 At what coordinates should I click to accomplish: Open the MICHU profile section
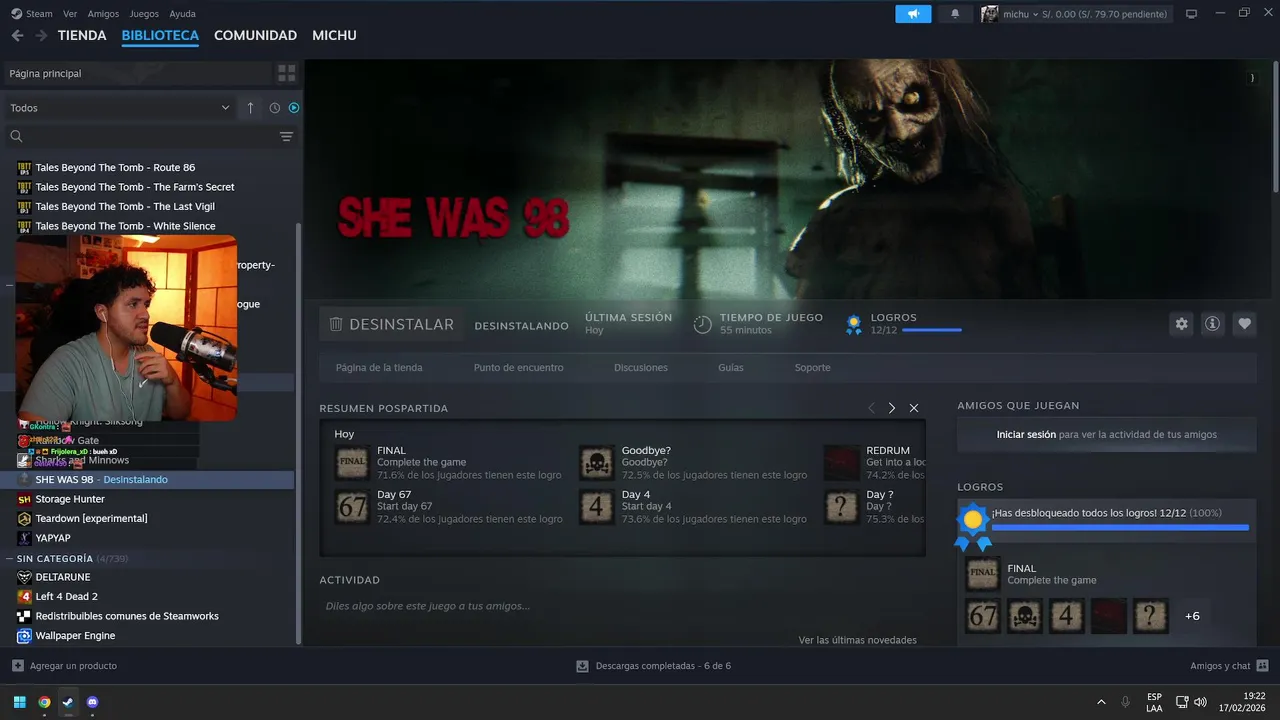click(334, 35)
